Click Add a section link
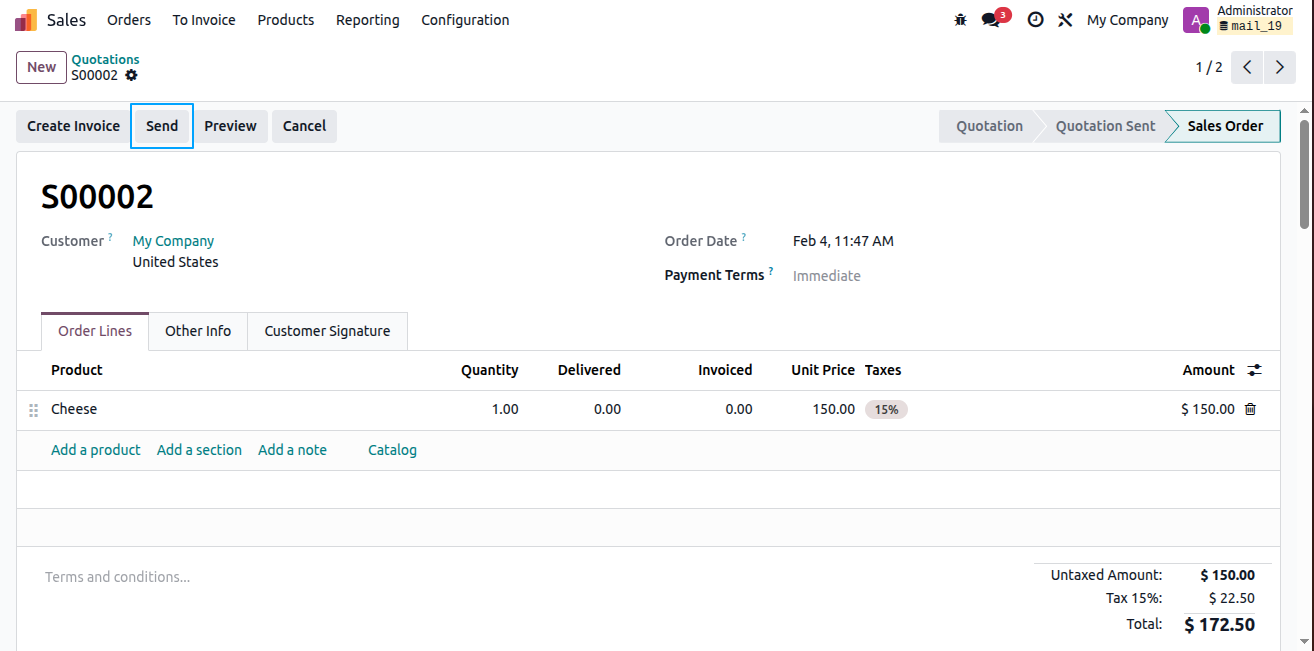Viewport: 1314px width, 651px height. (x=199, y=450)
